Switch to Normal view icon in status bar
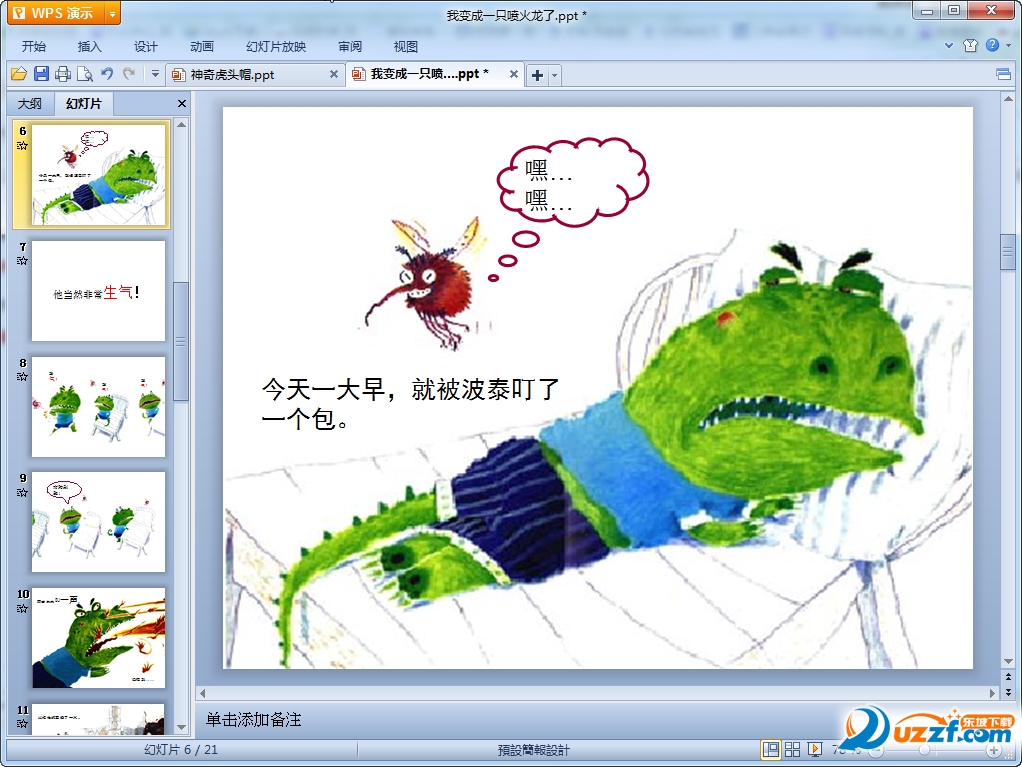 pos(770,749)
